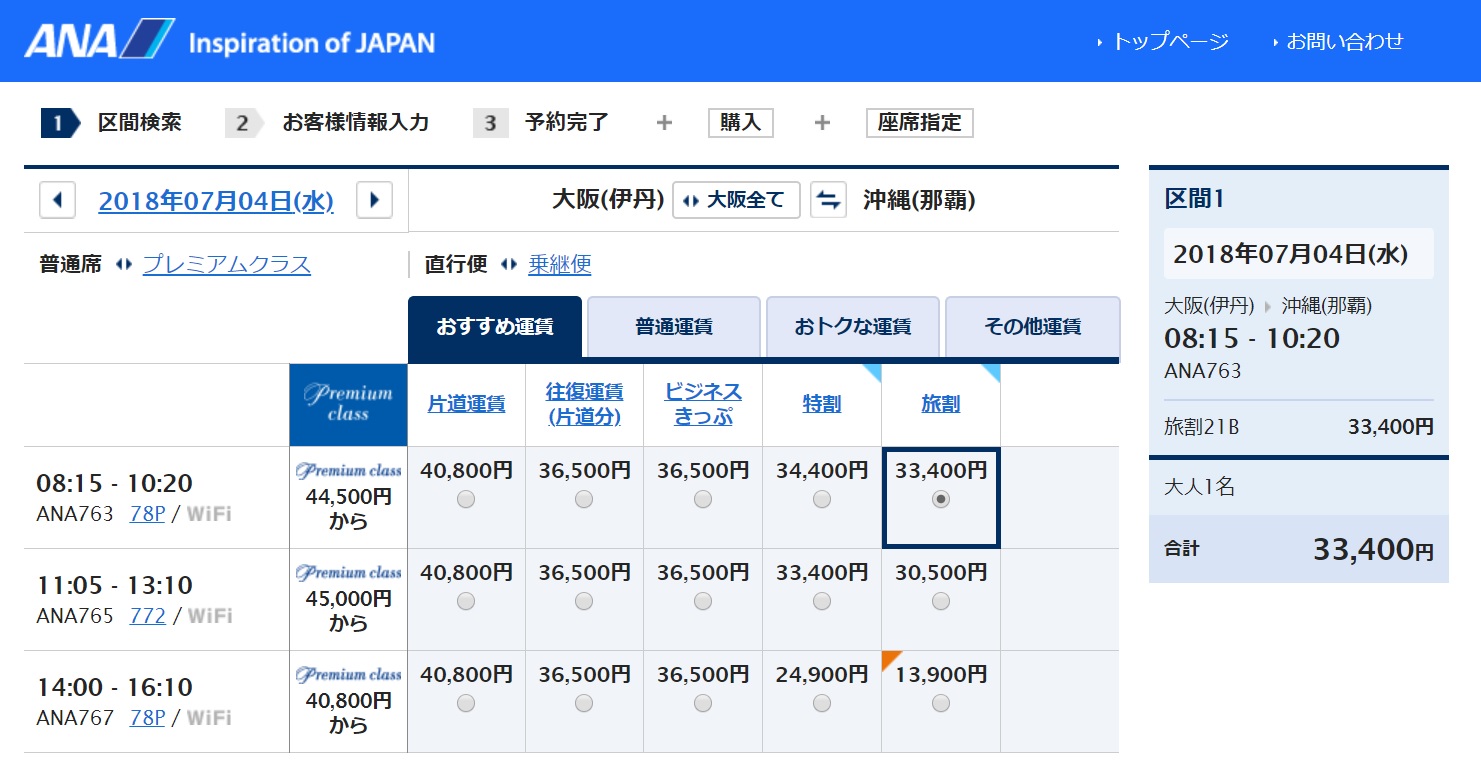This screenshot has width=1481, height=771.
Task: Select 36,500円 往復運賃 radio for 11:05 flight
Action: click(584, 601)
